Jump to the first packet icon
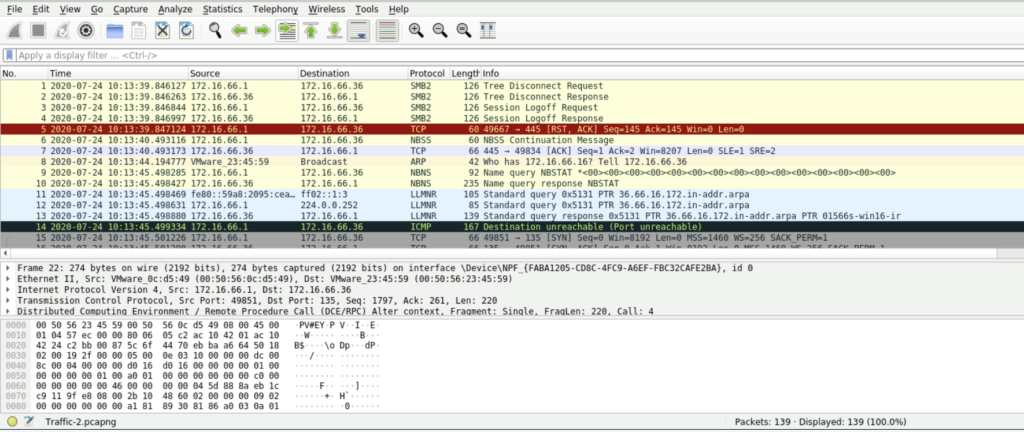This screenshot has height=432, width=1024. [311, 31]
